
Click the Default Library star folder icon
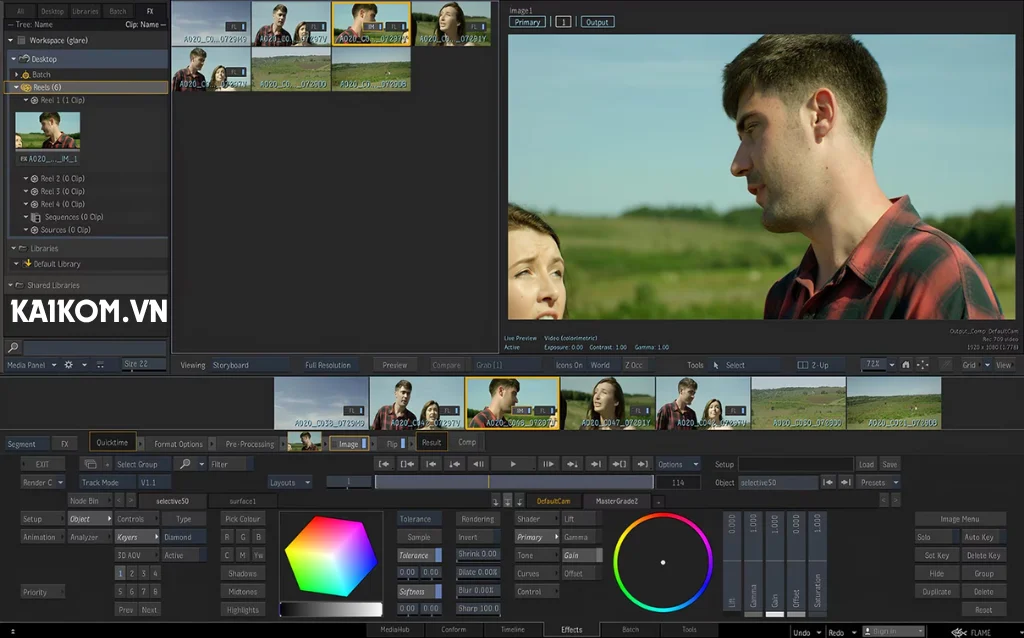[x=27, y=264]
